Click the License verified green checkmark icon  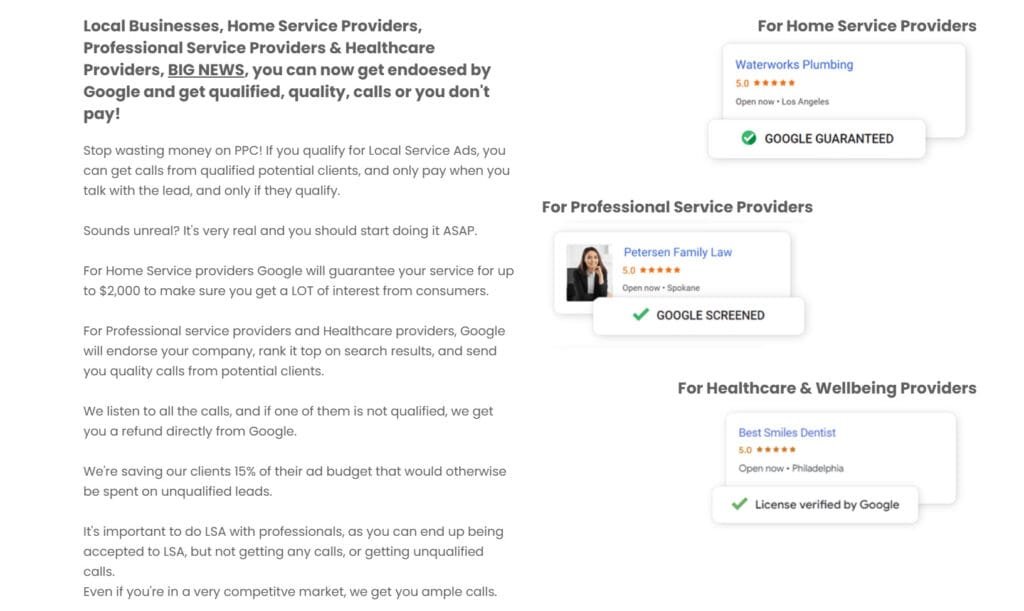pyautogui.click(x=739, y=504)
